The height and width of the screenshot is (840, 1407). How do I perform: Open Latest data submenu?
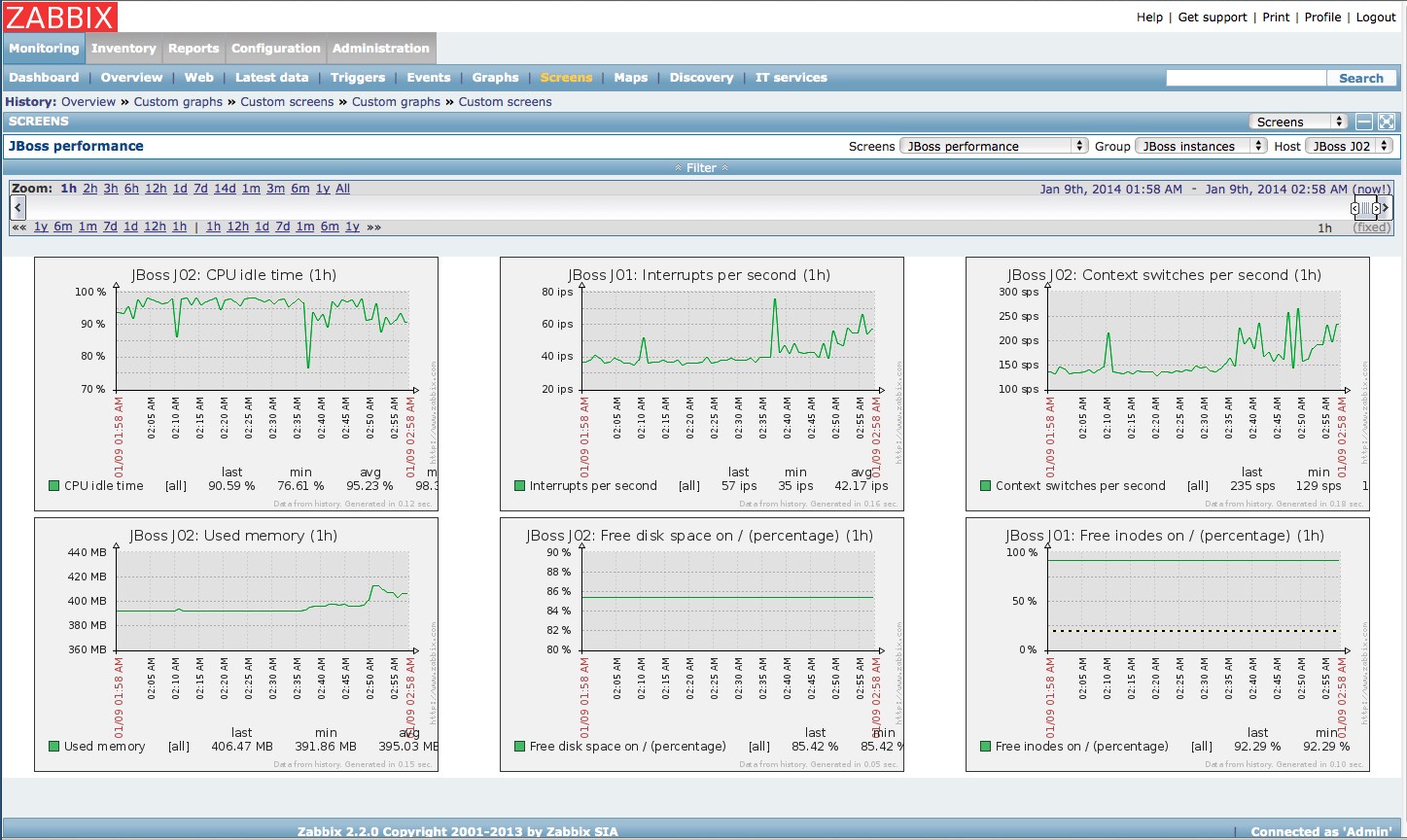pyautogui.click(x=272, y=78)
